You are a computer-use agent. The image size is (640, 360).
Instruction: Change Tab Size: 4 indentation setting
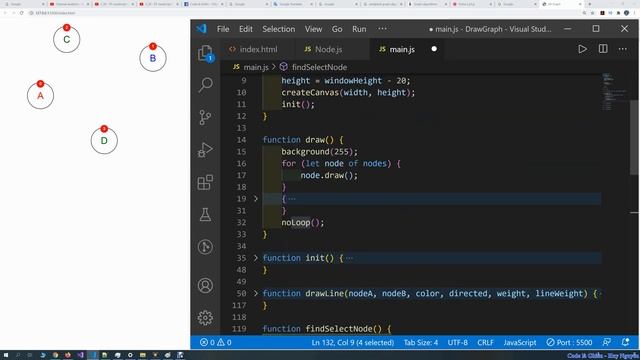[x=421, y=342]
